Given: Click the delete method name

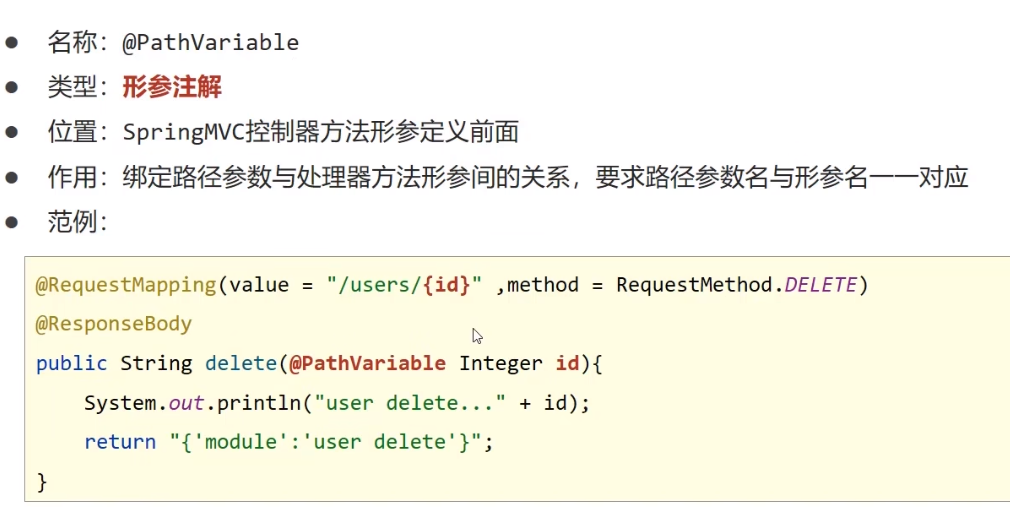Looking at the screenshot, I should [241, 363].
